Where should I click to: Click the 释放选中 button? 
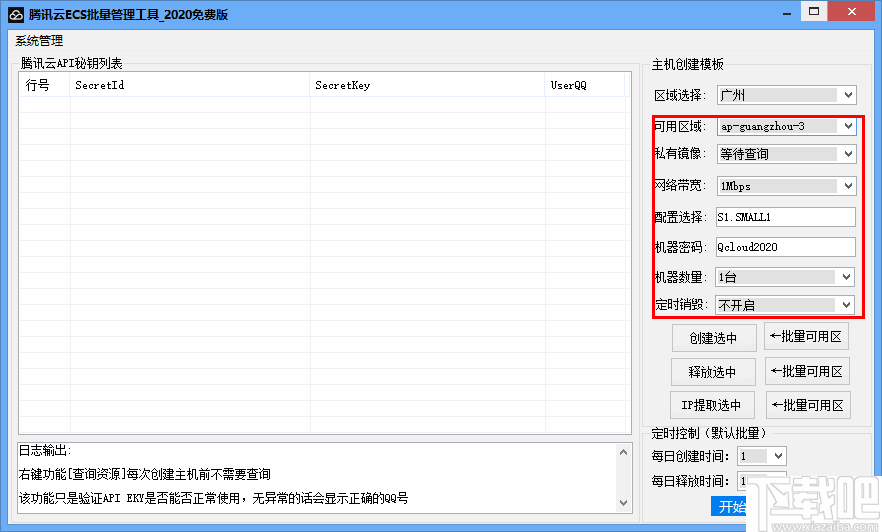coord(712,372)
